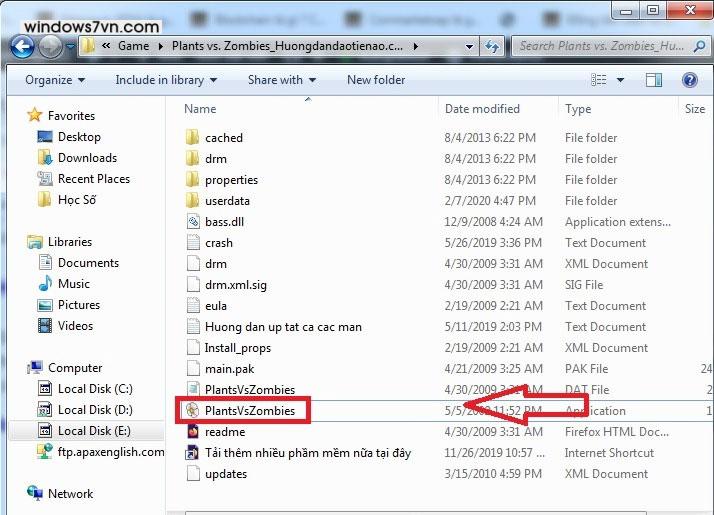Open the userdata folder
This screenshot has width=714, height=515.
click(227, 201)
